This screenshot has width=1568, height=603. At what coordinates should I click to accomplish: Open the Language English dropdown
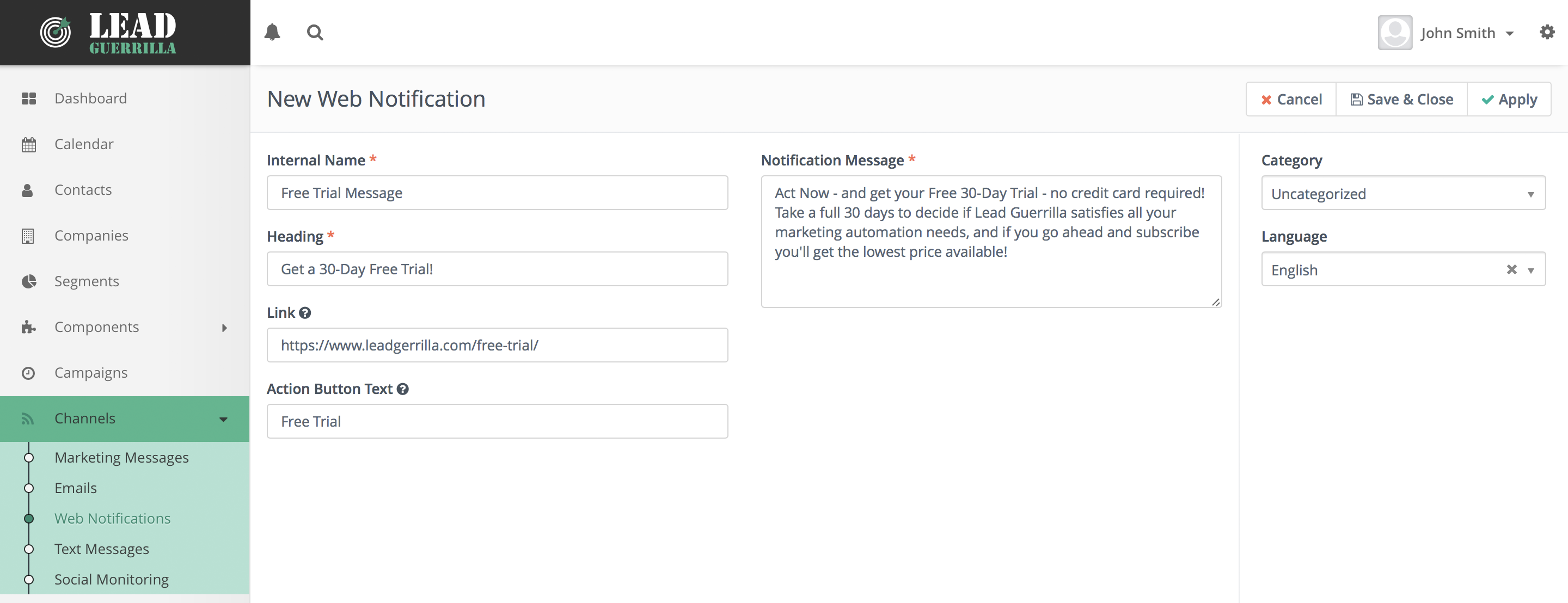pyautogui.click(x=1403, y=269)
